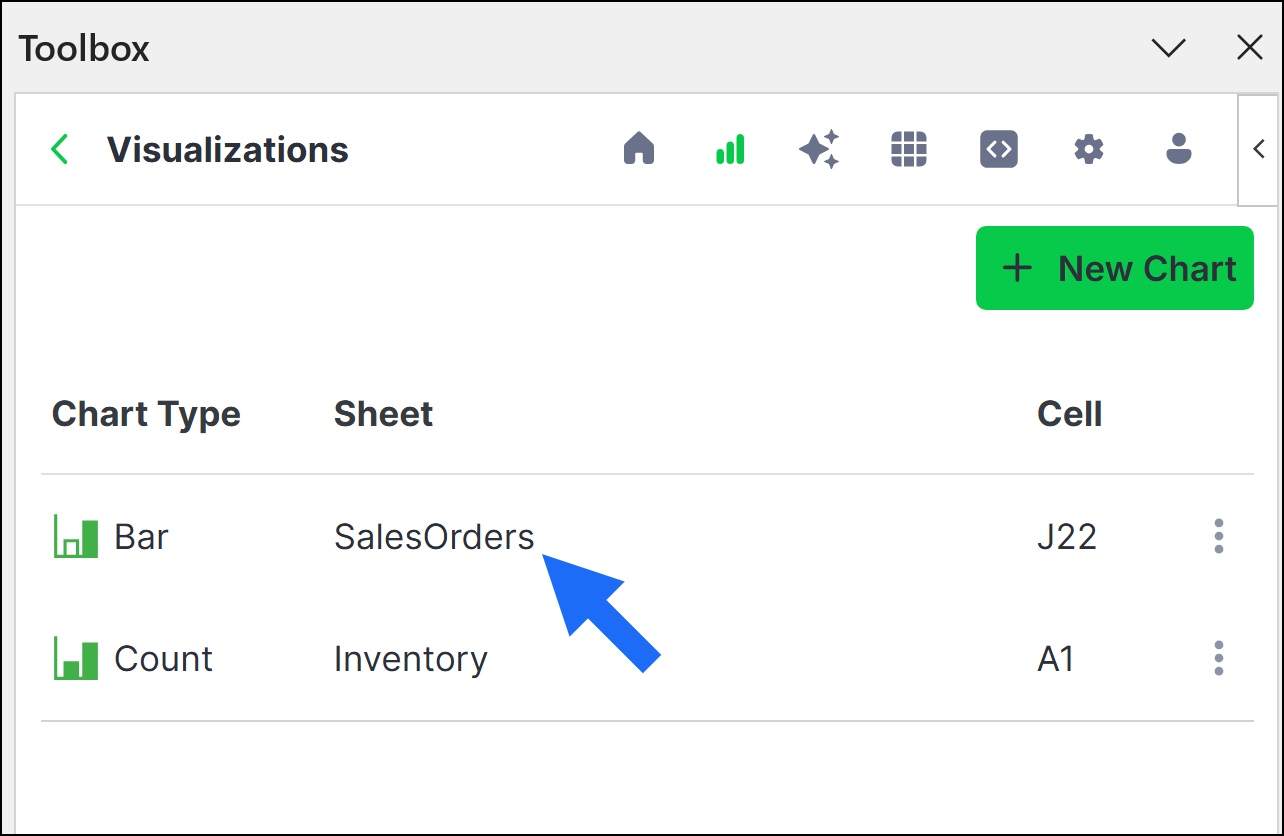Image resolution: width=1284 pixels, height=836 pixels.
Task: Click the Bar chart row icon
Action: tap(75, 537)
